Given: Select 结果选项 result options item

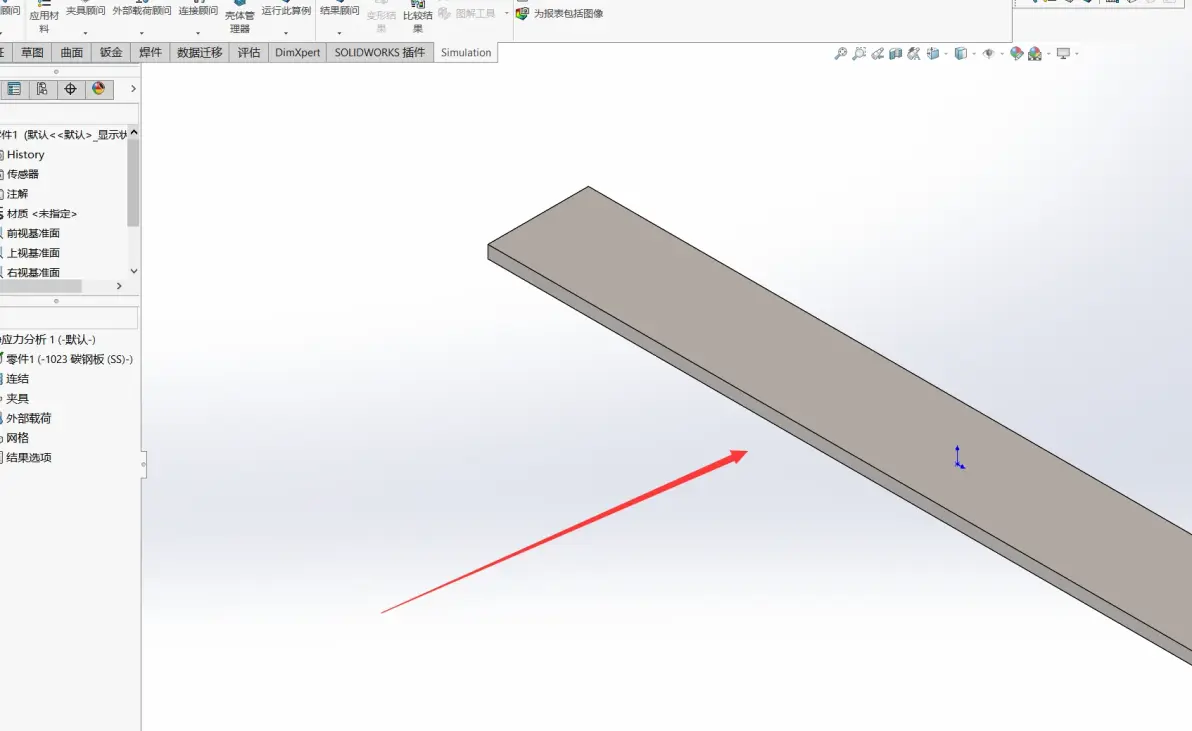Looking at the screenshot, I should (x=28, y=457).
